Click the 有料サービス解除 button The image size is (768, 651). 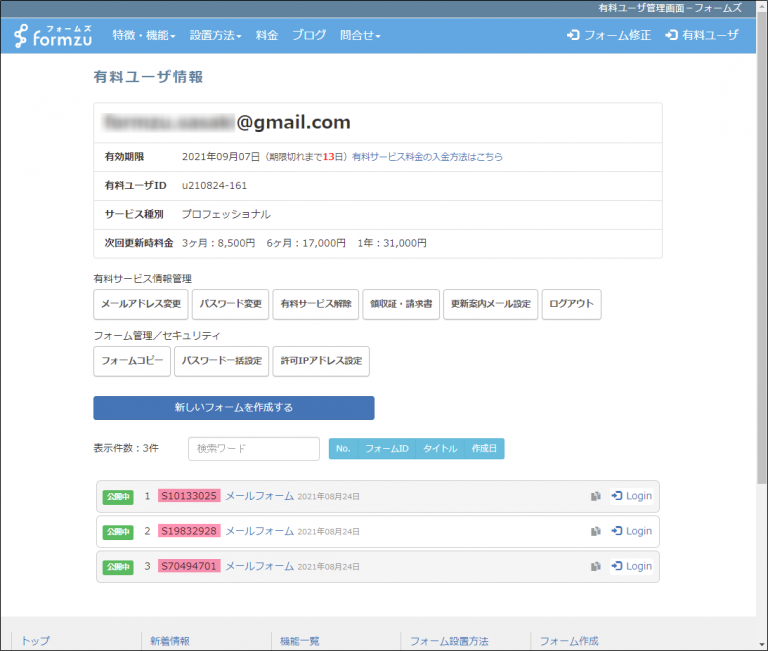316,304
